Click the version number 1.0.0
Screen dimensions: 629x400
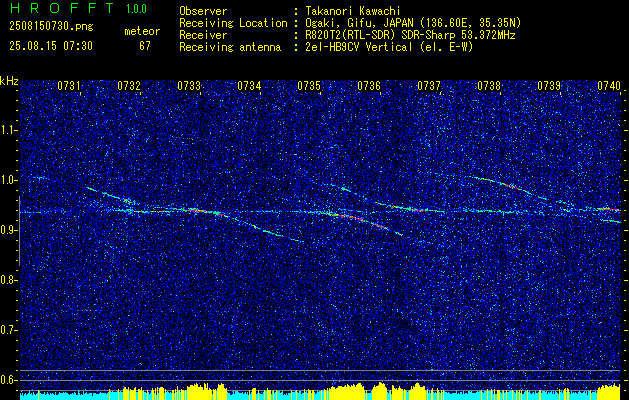pyautogui.click(x=136, y=8)
